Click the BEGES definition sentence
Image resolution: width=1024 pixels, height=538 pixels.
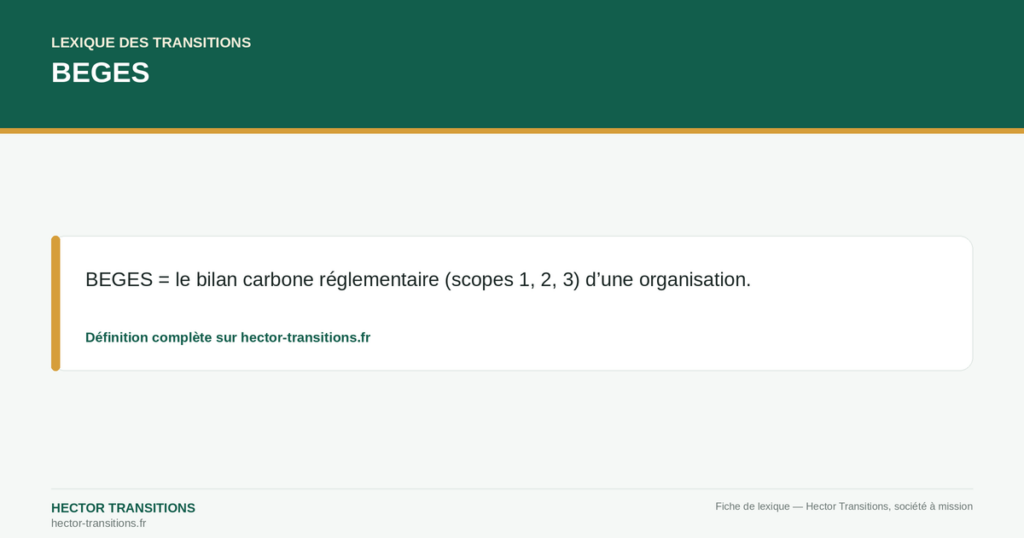coord(418,279)
